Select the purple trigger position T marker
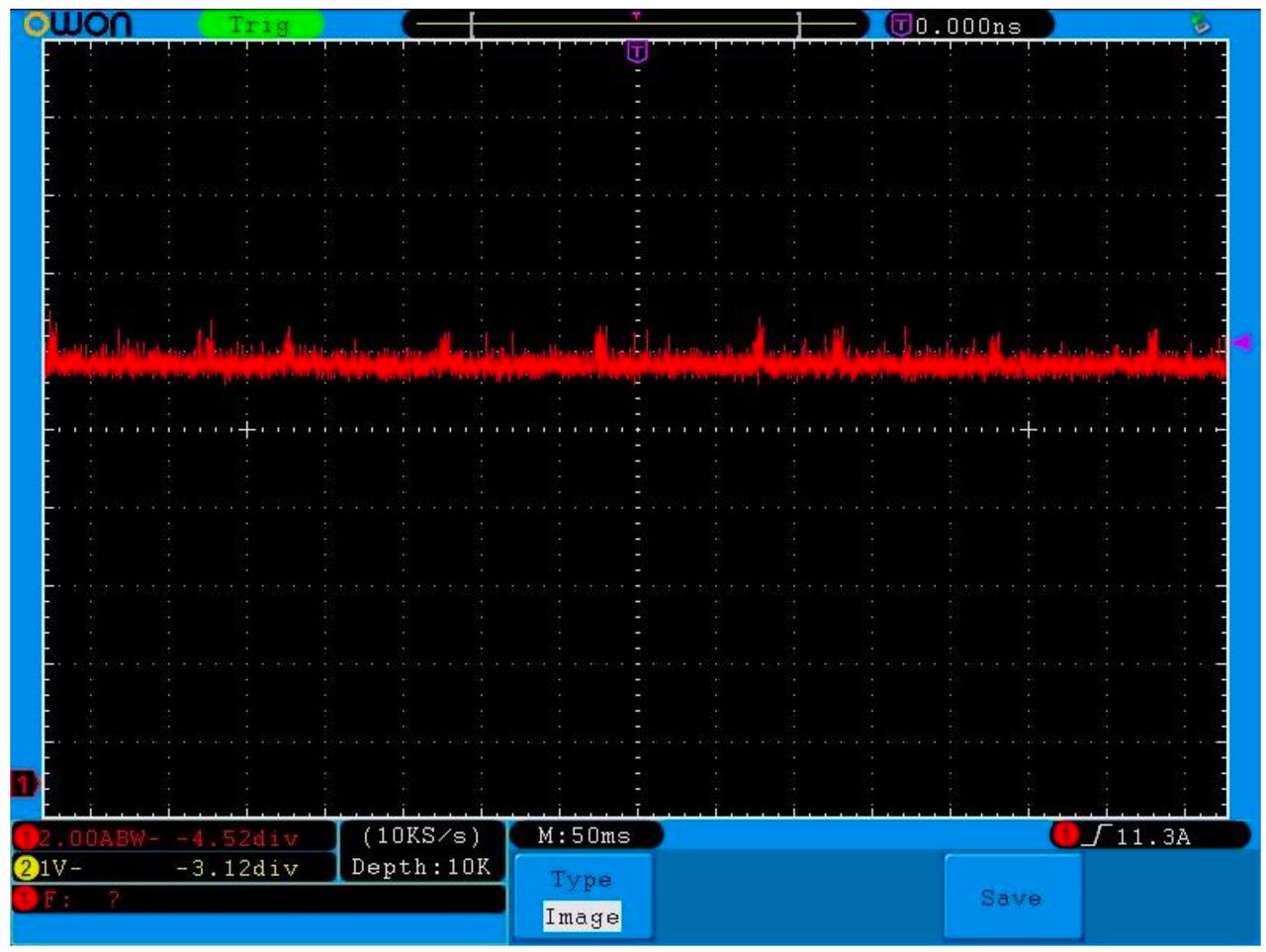Image resolution: width=1266 pixels, height=952 pixels. 638,51
